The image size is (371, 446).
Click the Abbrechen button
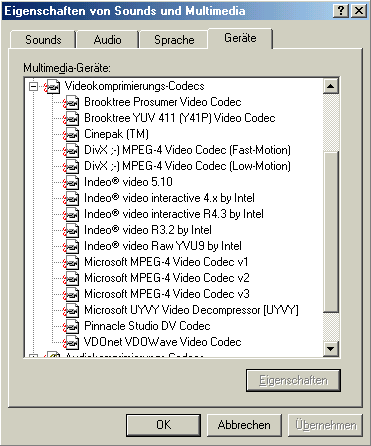coord(244,425)
